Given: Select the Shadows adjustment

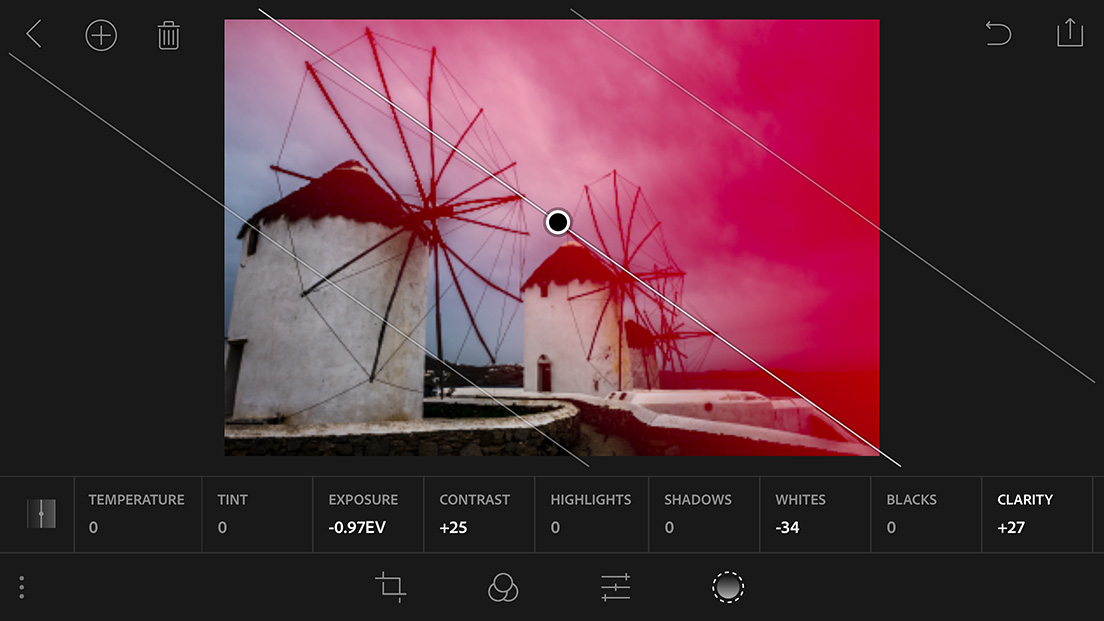Looking at the screenshot, I should coord(698,514).
